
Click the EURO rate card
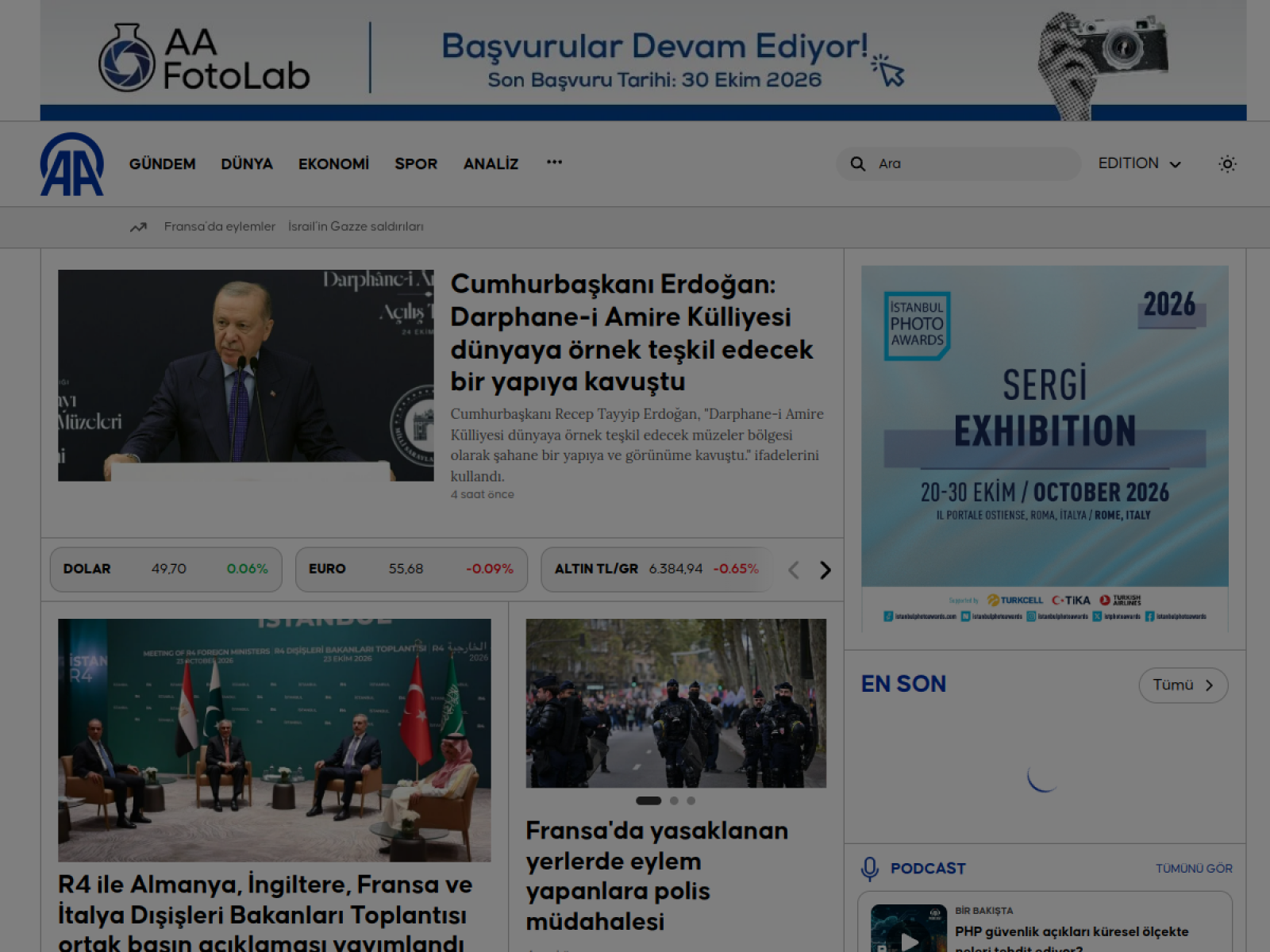tap(411, 570)
